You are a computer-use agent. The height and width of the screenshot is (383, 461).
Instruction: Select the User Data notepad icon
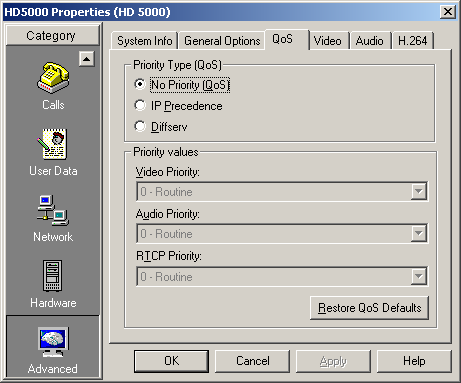coord(53,144)
